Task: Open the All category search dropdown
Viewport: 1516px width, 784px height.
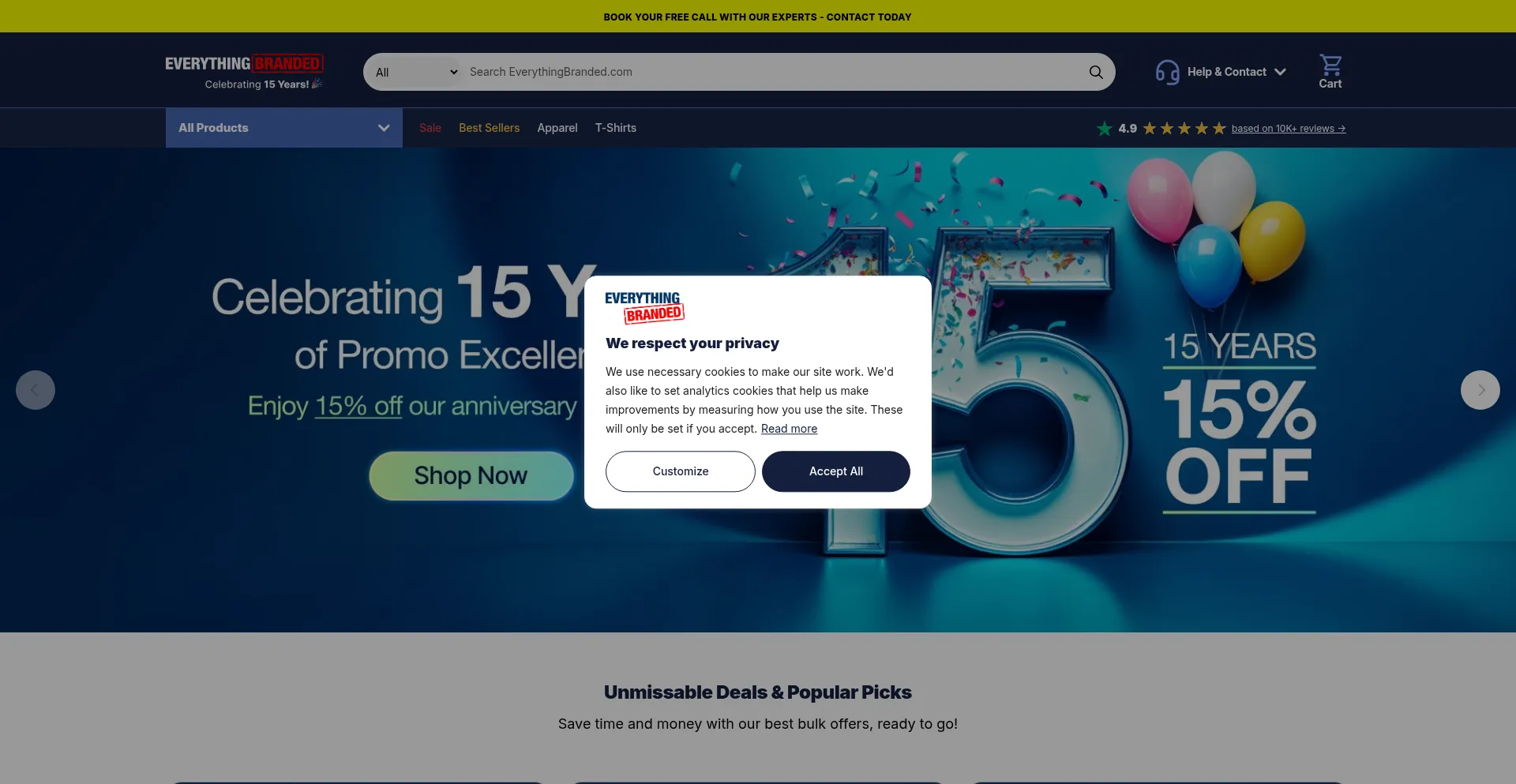Action: click(416, 73)
